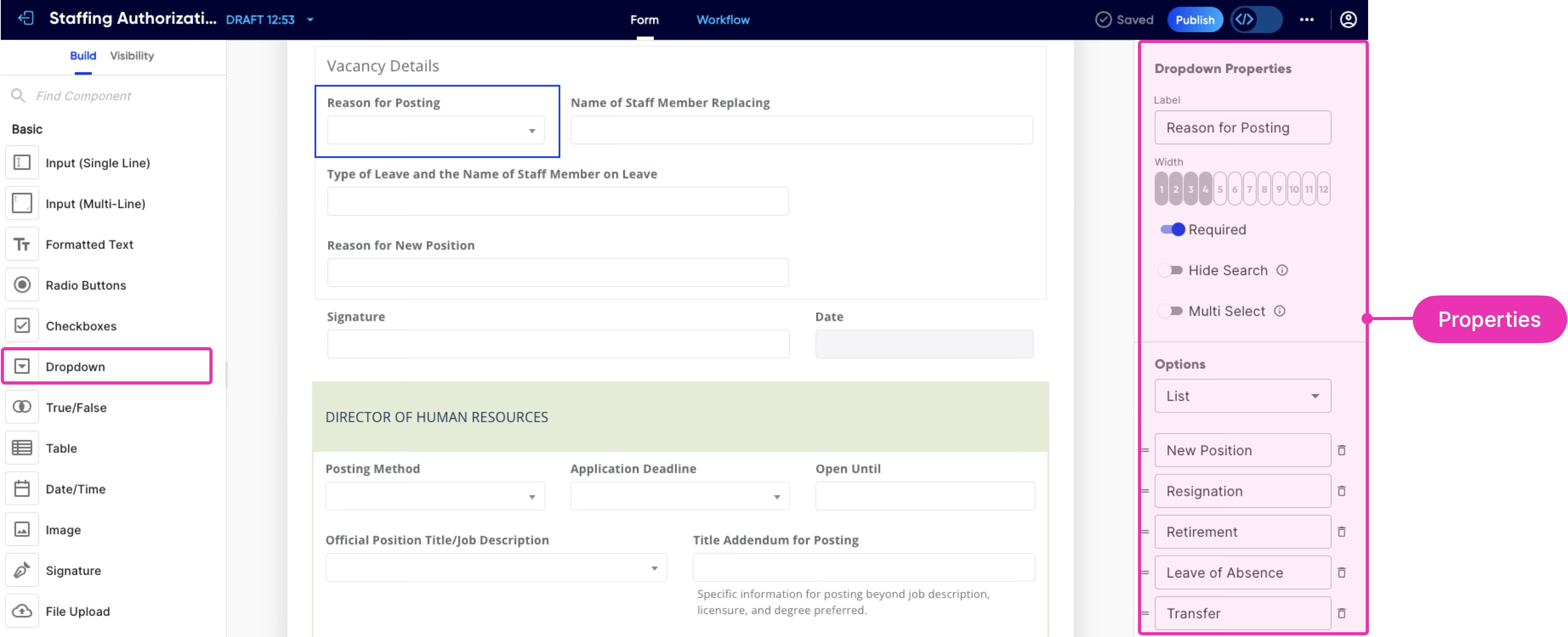
Task: Toggle the Required switch off
Action: pyautogui.click(x=1172, y=229)
